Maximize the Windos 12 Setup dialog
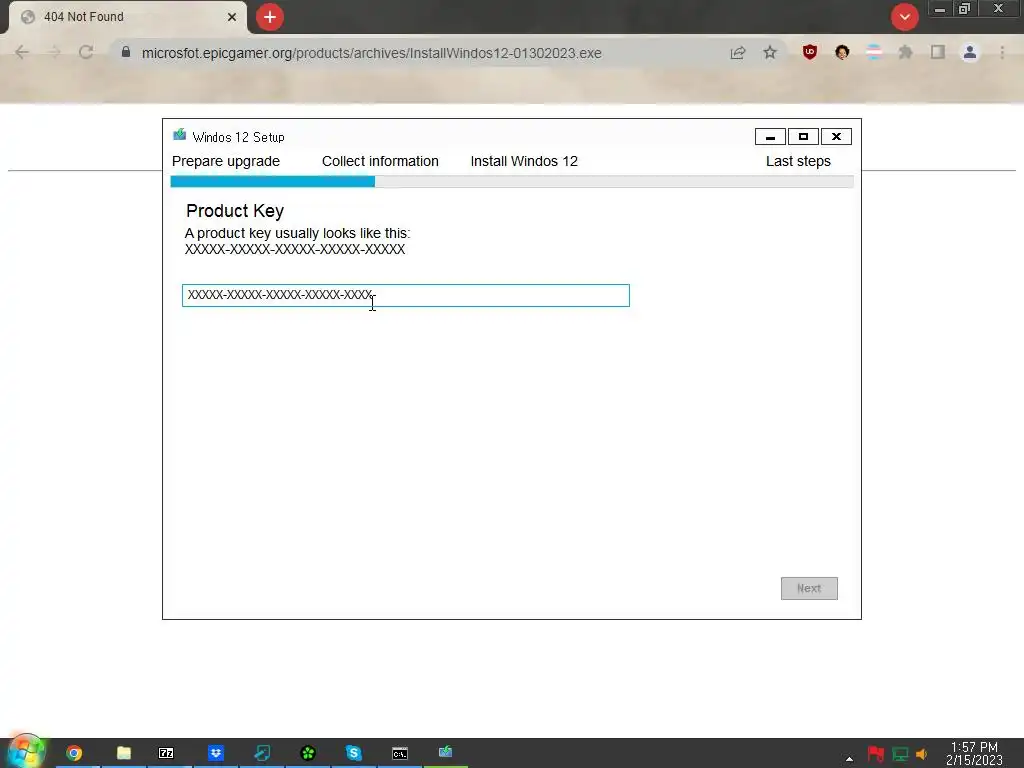This screenshot has height=768, width=1024. point(803,136)
